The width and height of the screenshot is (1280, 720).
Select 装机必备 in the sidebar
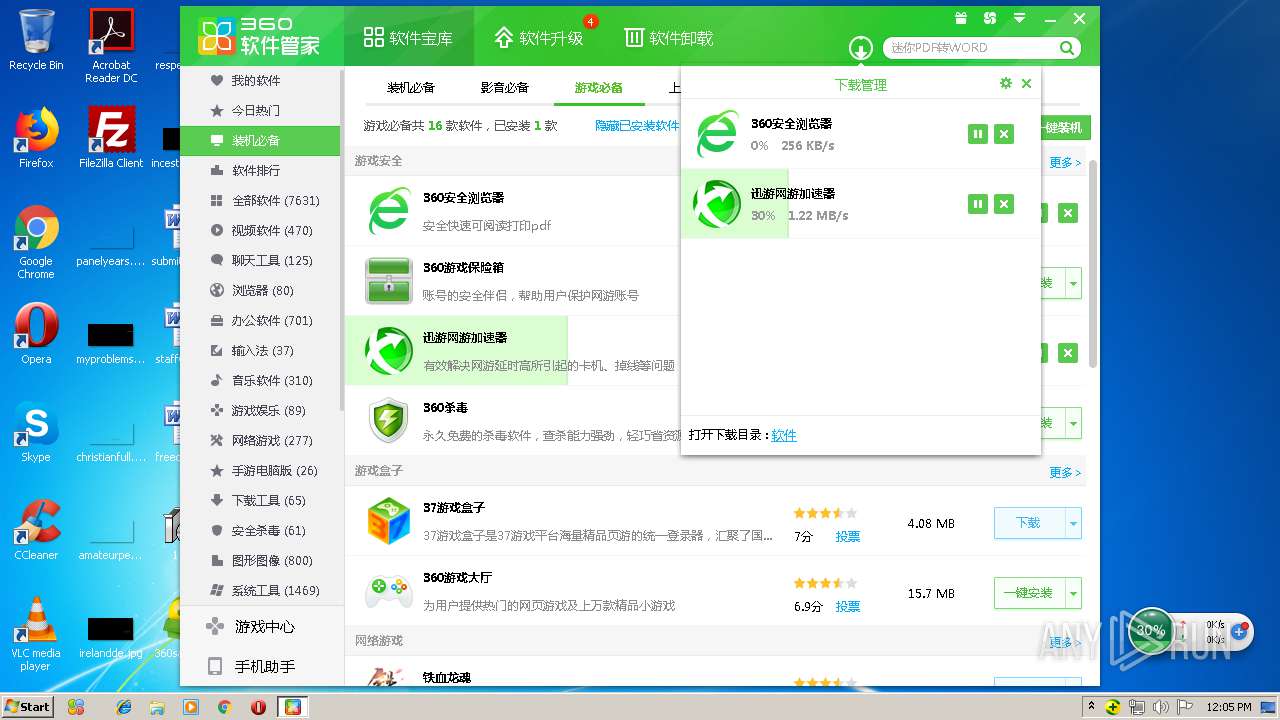click(x=260, y=140)
